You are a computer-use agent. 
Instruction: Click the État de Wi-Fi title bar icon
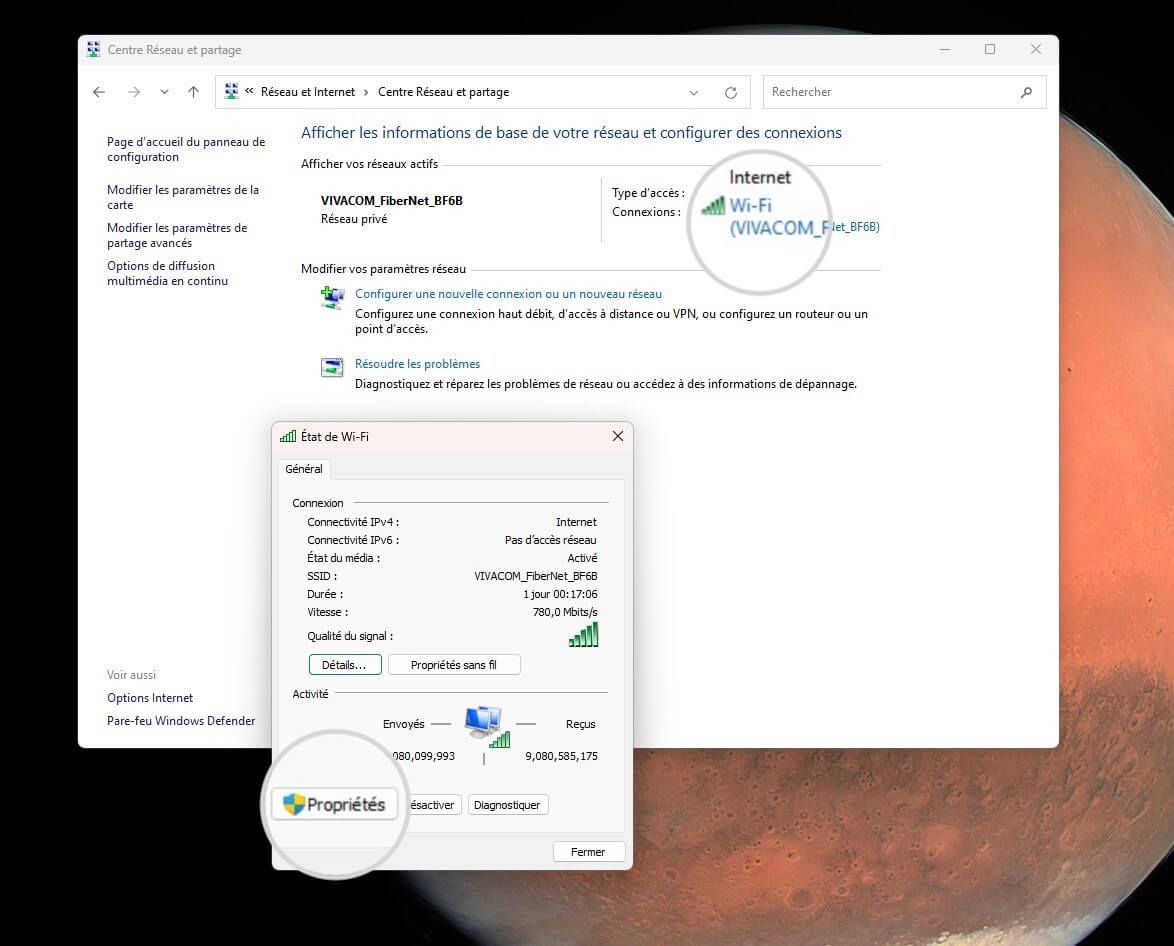click(288, 437)
